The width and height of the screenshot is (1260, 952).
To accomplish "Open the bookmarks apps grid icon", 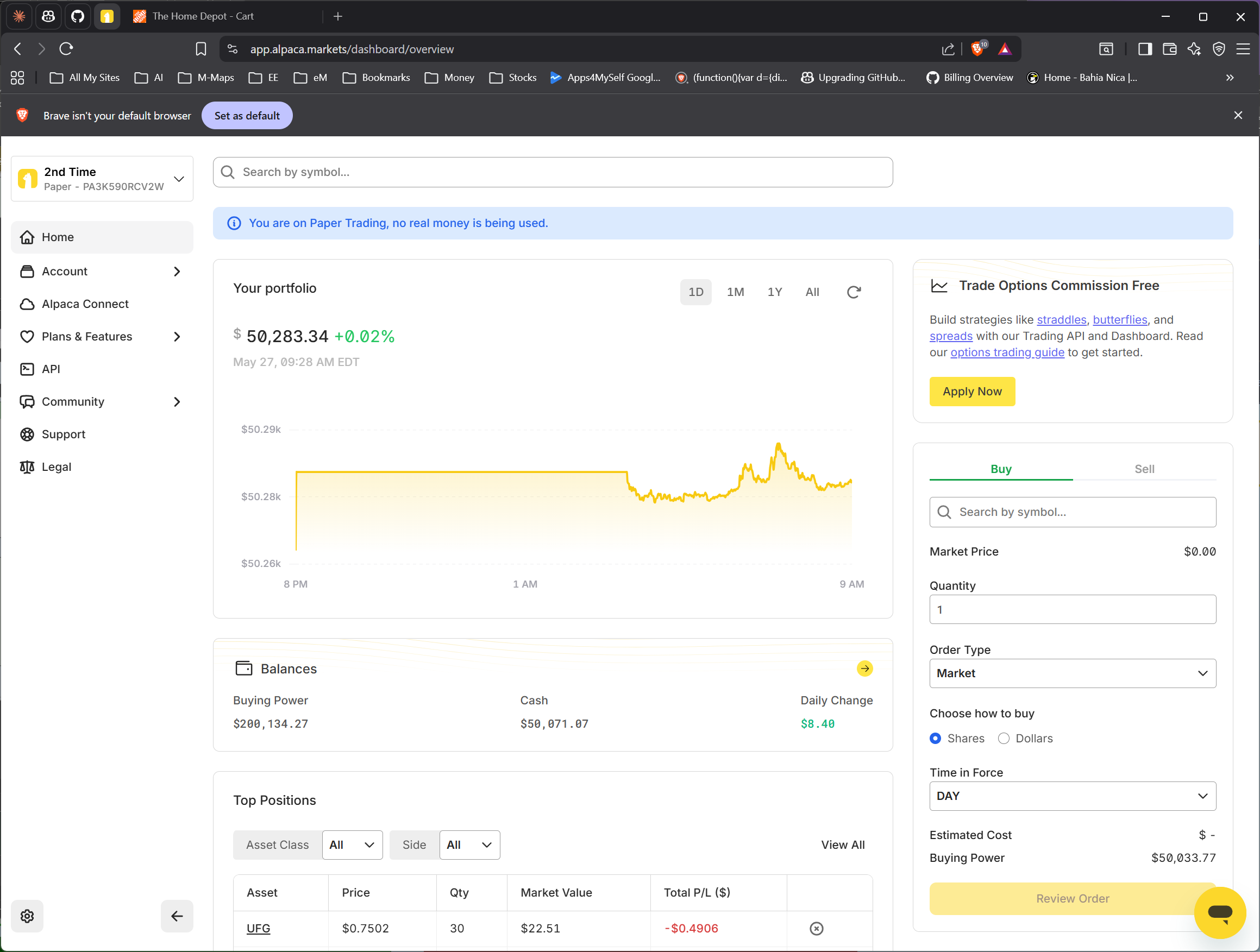I will click(17, 78).
